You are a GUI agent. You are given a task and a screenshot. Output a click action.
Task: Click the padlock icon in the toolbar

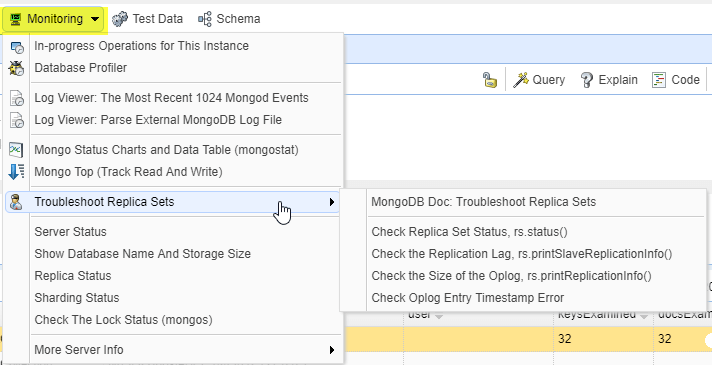[490, 80]
